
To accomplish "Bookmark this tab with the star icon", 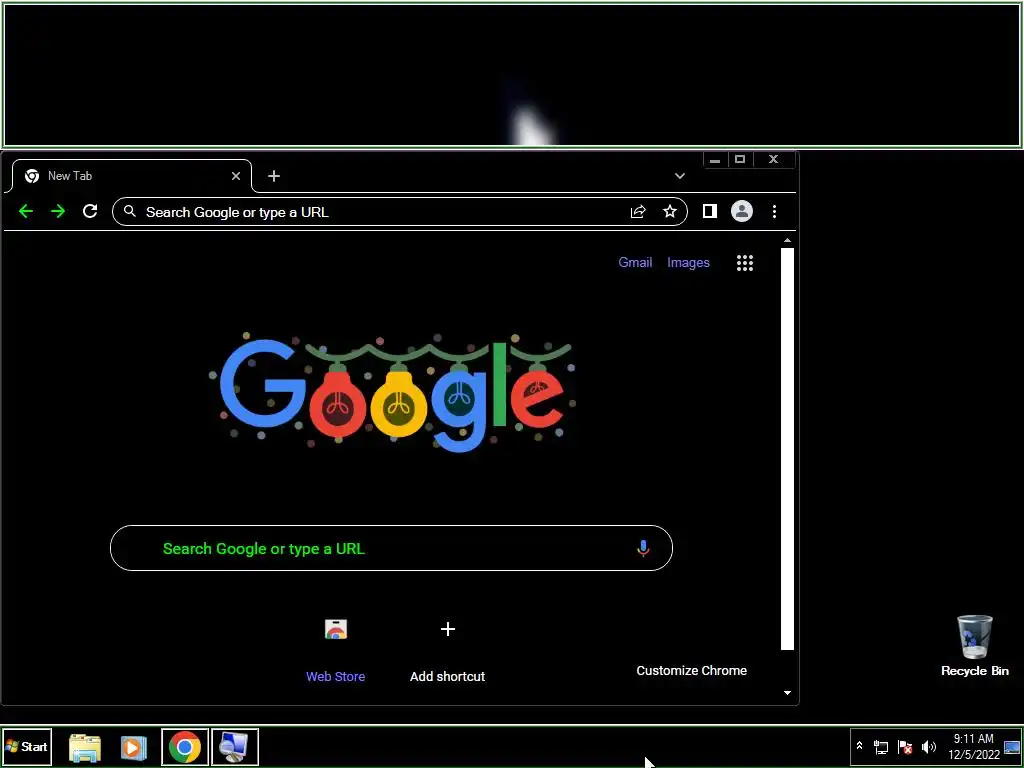I will point(669,212).
